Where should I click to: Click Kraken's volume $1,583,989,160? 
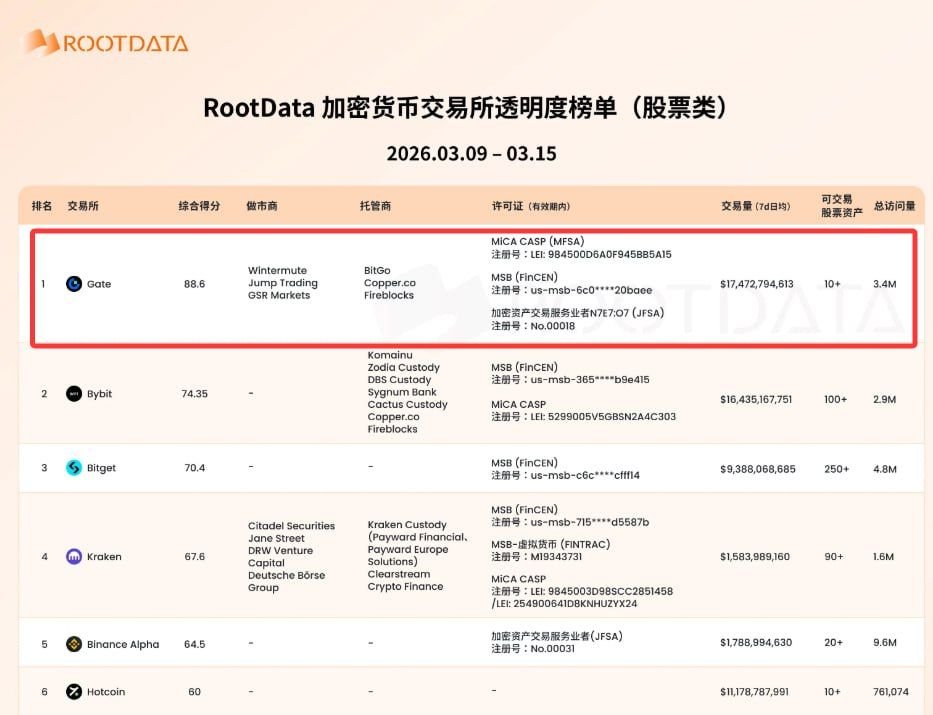point(755,557)
